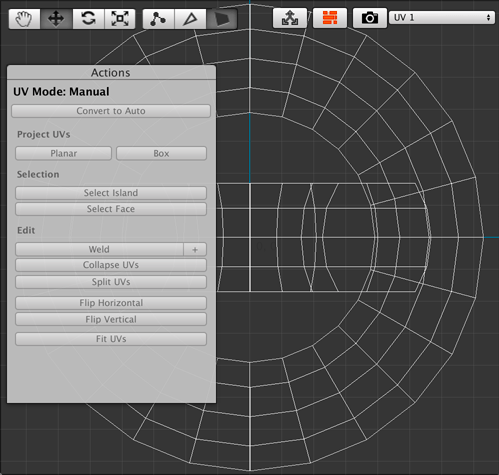Click the Selection section heading
499x475 pixels.
(x=38, y=174)
